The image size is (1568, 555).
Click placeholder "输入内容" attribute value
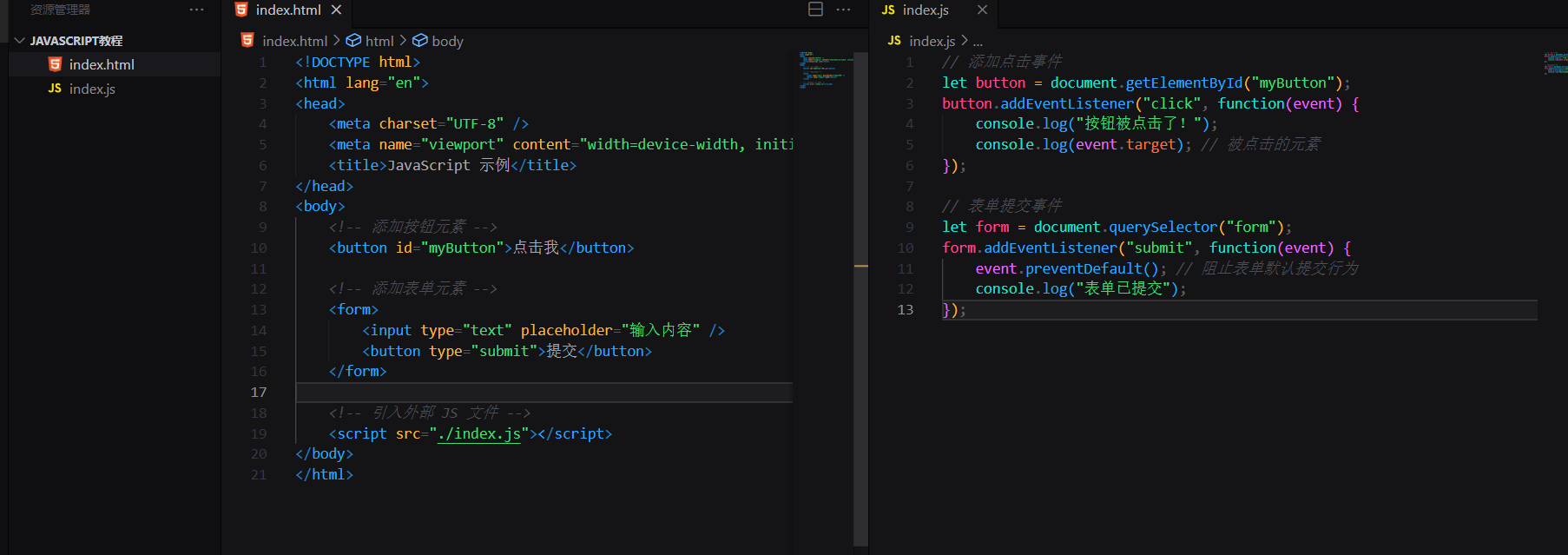(661, 330)
